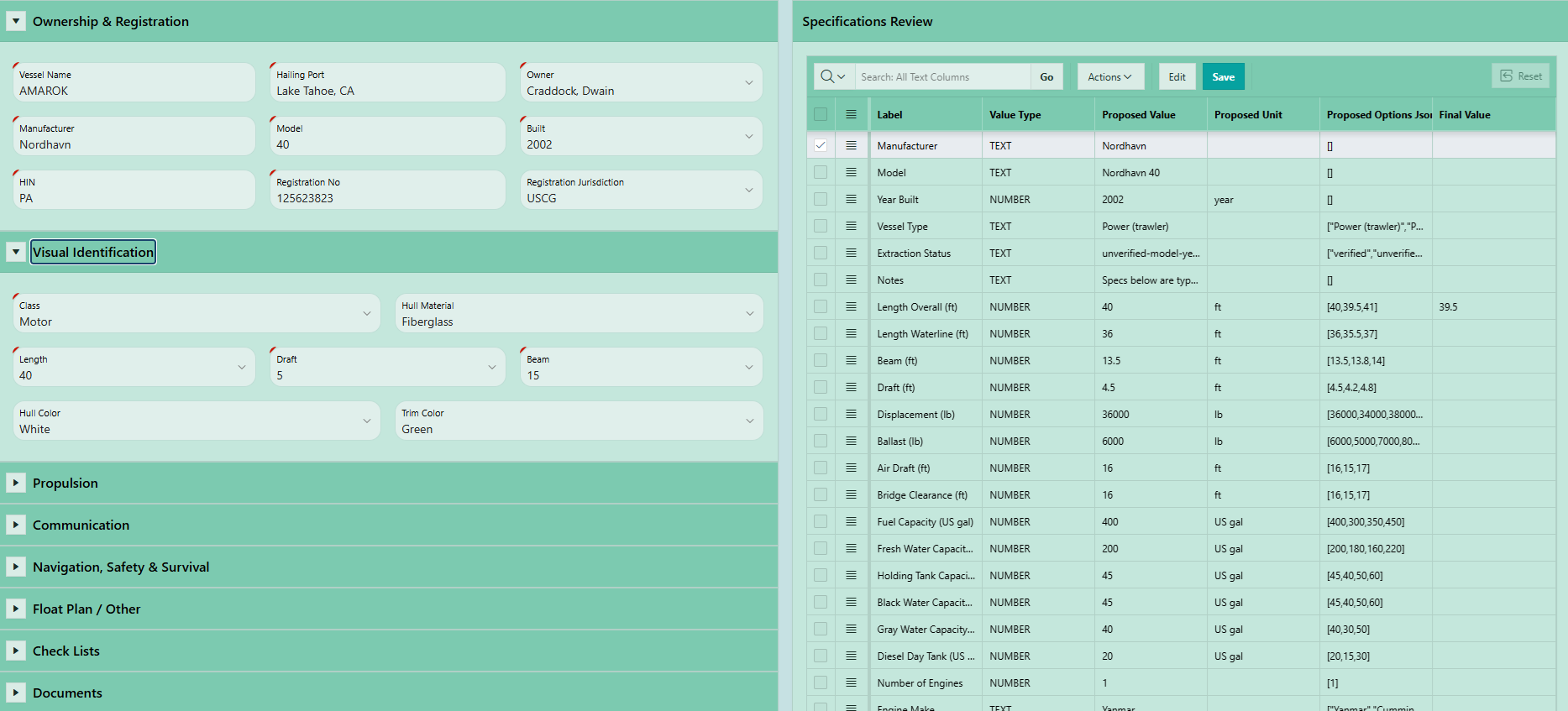Collapse the Ownership & Registration section
This screenshot has height=711, width=1568.
tap(15, 21)
